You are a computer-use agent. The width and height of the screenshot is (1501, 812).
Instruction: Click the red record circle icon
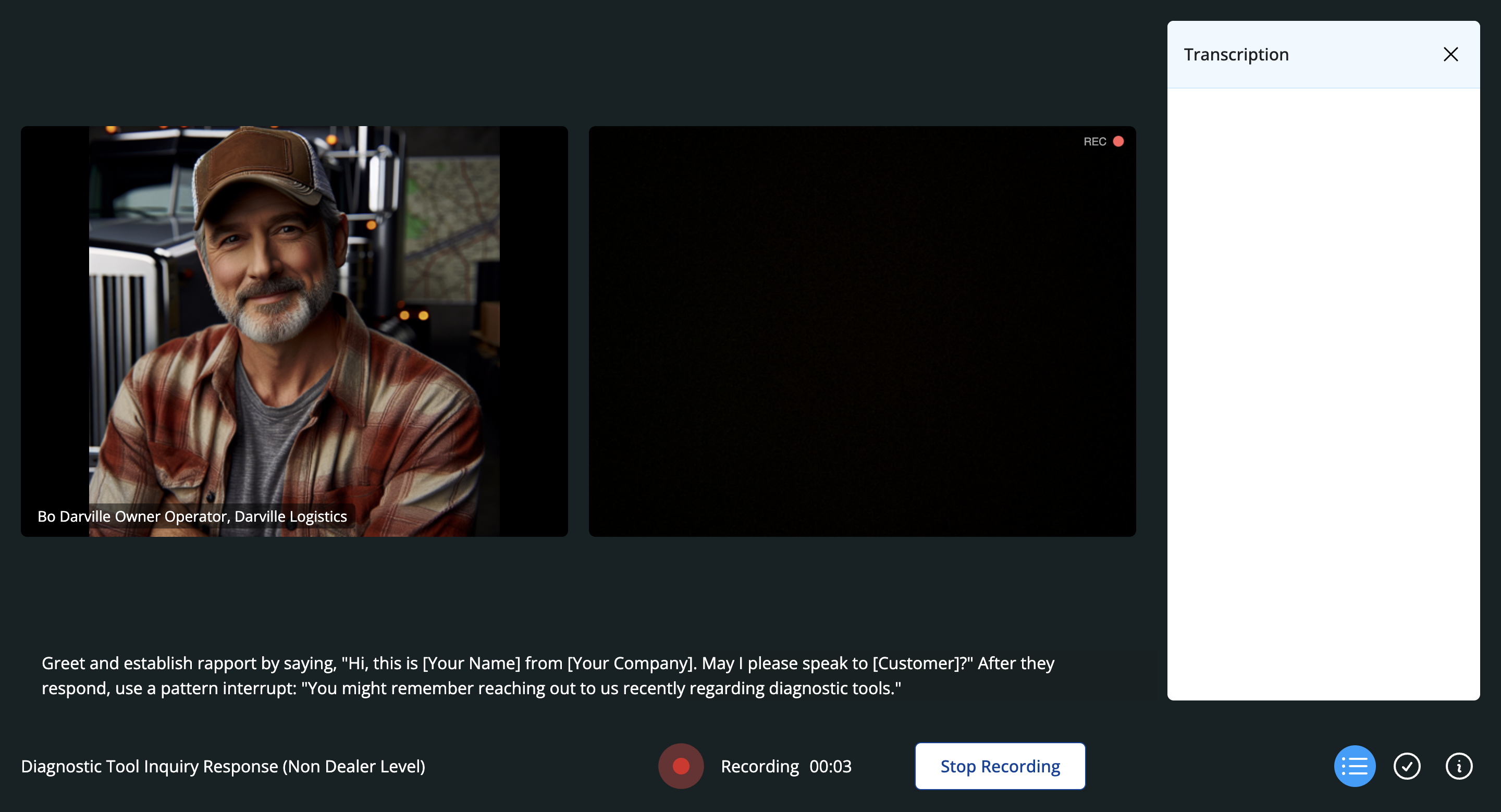(x=681, y=766)
